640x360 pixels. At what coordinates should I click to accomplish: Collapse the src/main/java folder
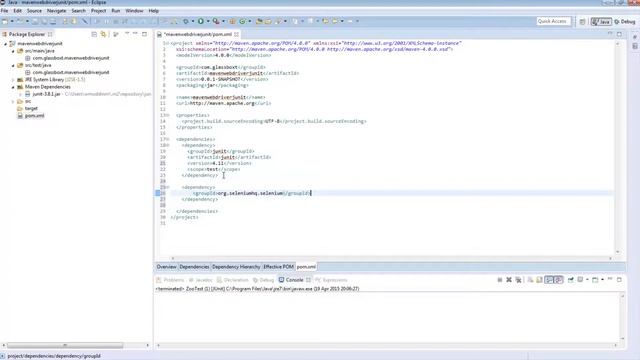click(x=13, y=51)
